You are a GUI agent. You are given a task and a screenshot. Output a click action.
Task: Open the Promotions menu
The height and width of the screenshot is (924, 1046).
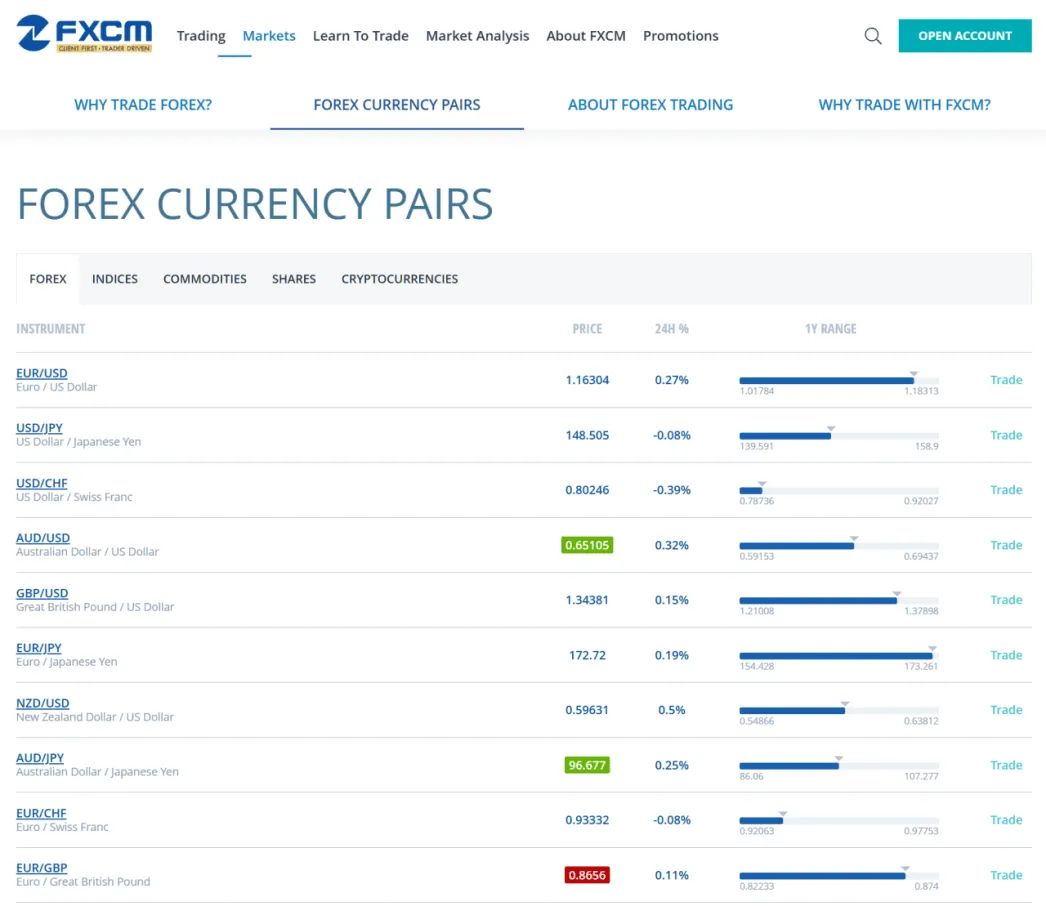pos(680,36)
